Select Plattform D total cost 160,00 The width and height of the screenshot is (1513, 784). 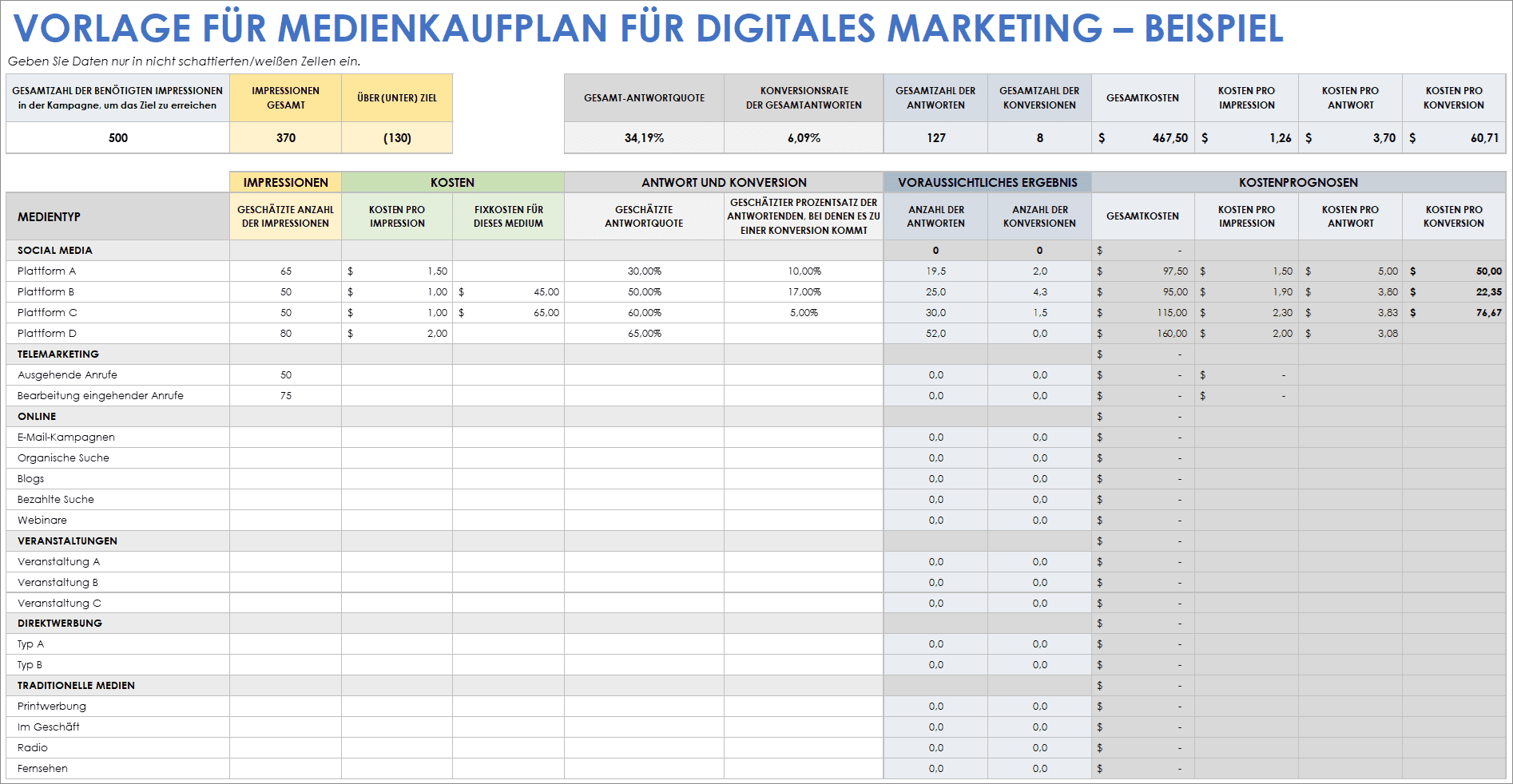[1143, 333]
